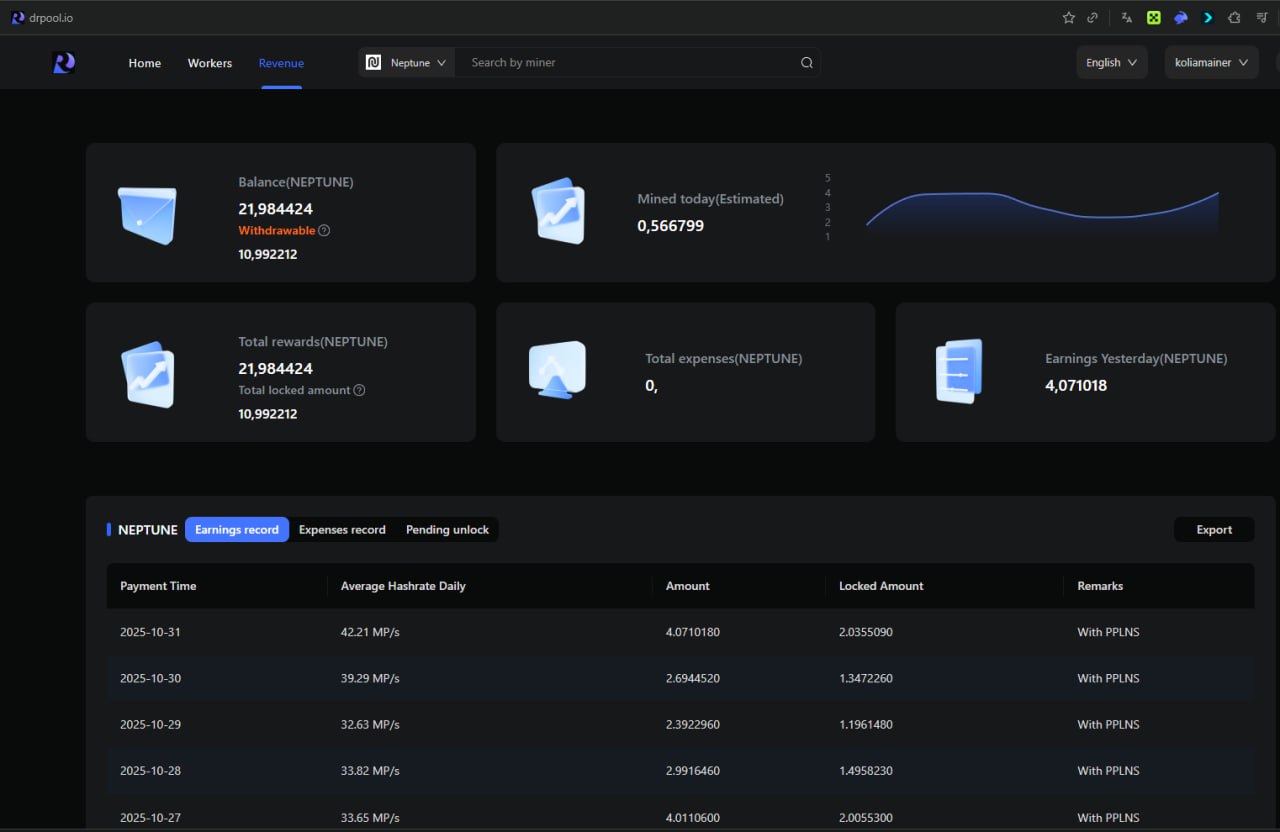
Task: Bookmark this page with the star icon
Action: pos(1068,18)
